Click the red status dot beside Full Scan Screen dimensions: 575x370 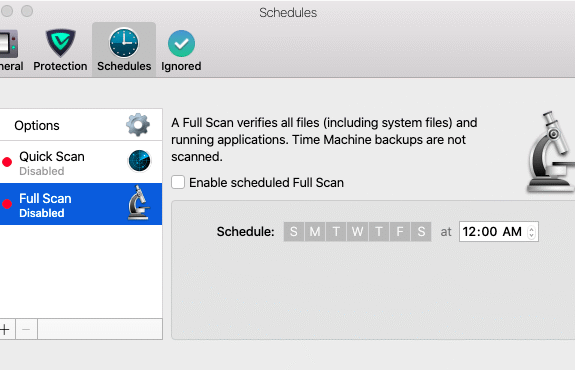click(x=7, y=204)
